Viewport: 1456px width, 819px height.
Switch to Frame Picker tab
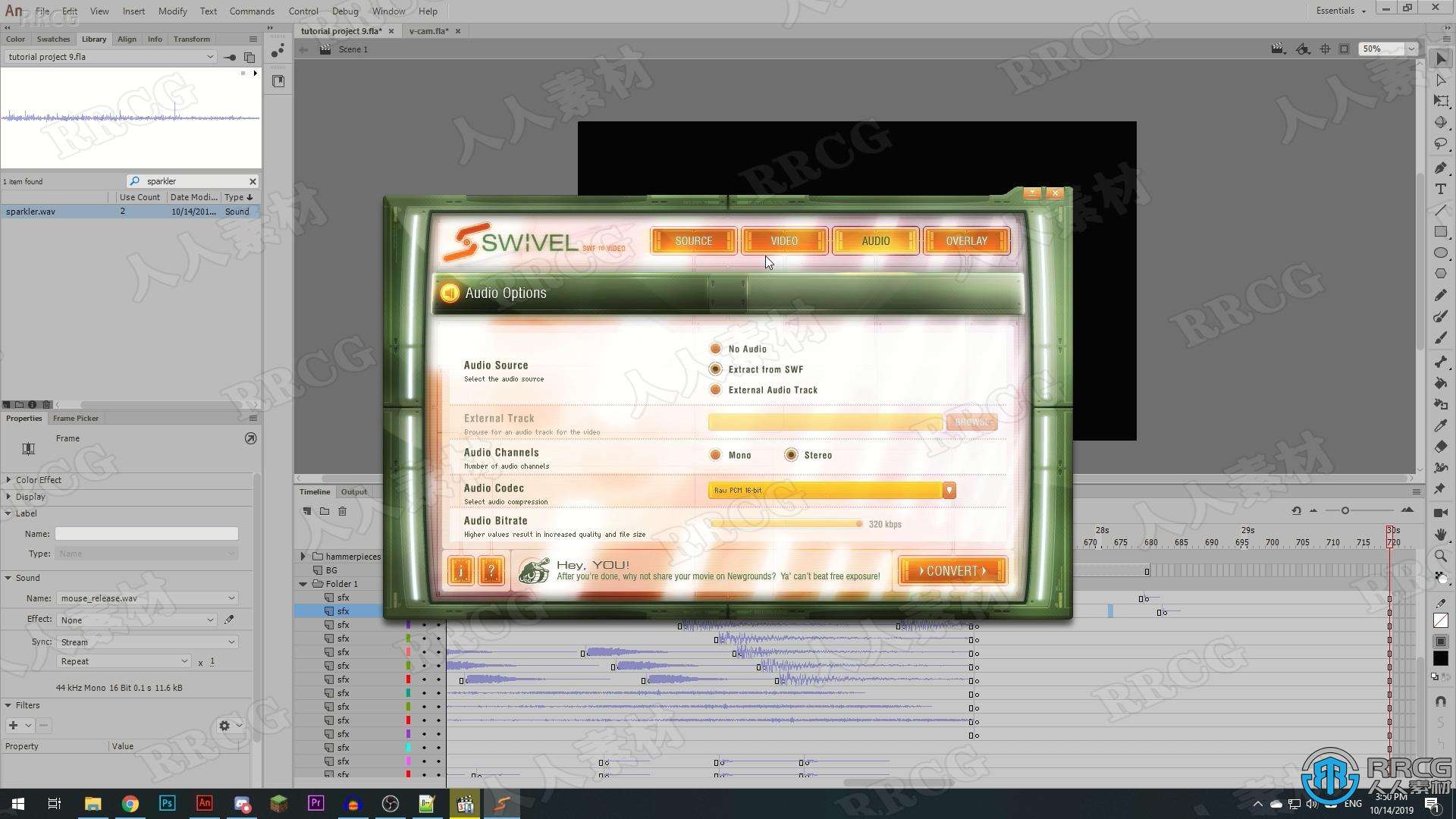pyautogui.click(x=76, y=418)
